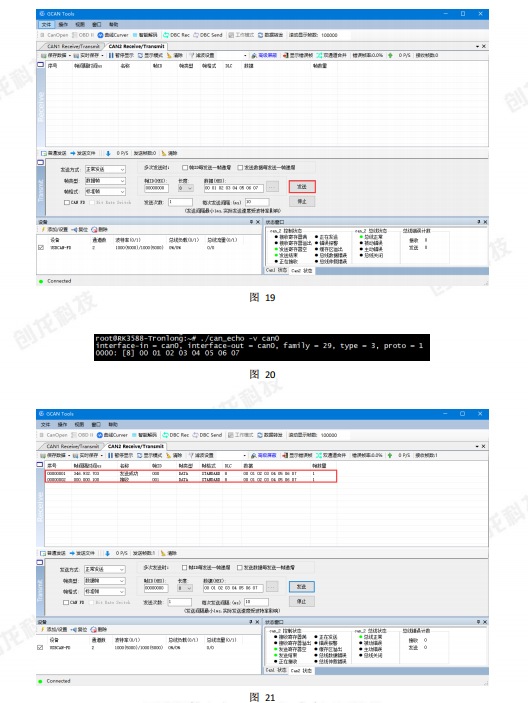Click the frame ID hex field in Figure 19 window

(156, 188)
